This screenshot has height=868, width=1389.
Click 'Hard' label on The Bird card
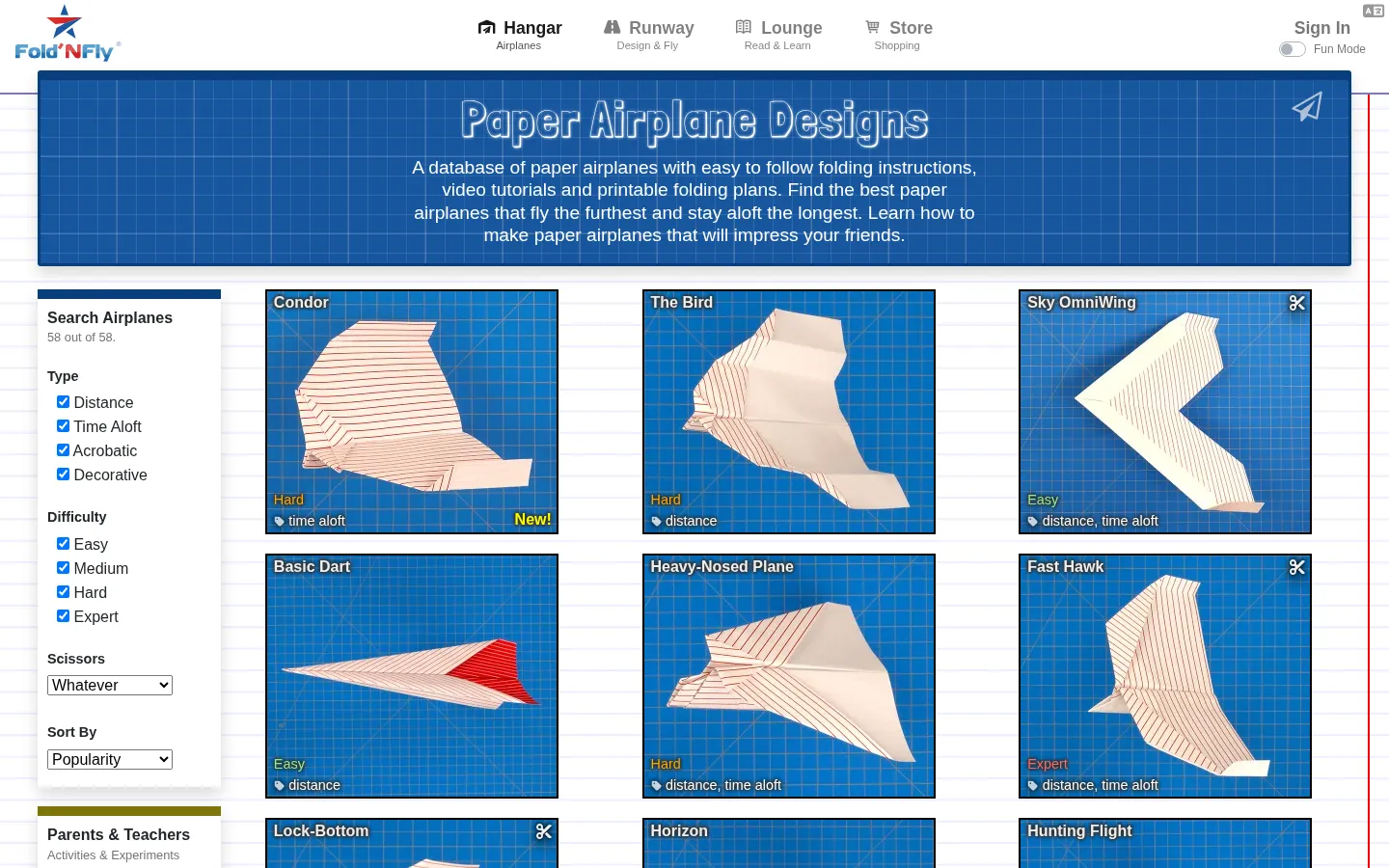pos(666,501)
